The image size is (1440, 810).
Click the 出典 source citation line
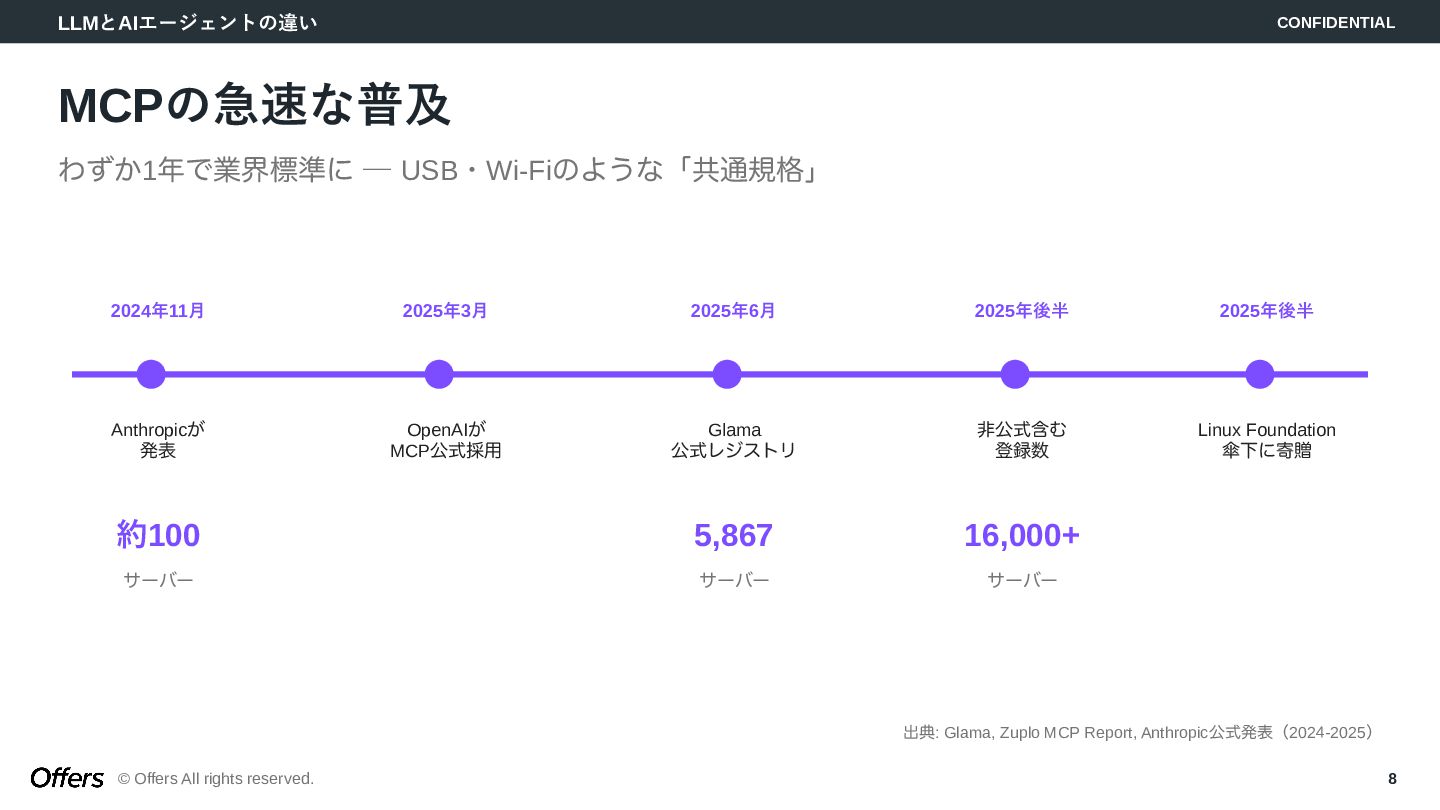click(x=1139, y=732)
